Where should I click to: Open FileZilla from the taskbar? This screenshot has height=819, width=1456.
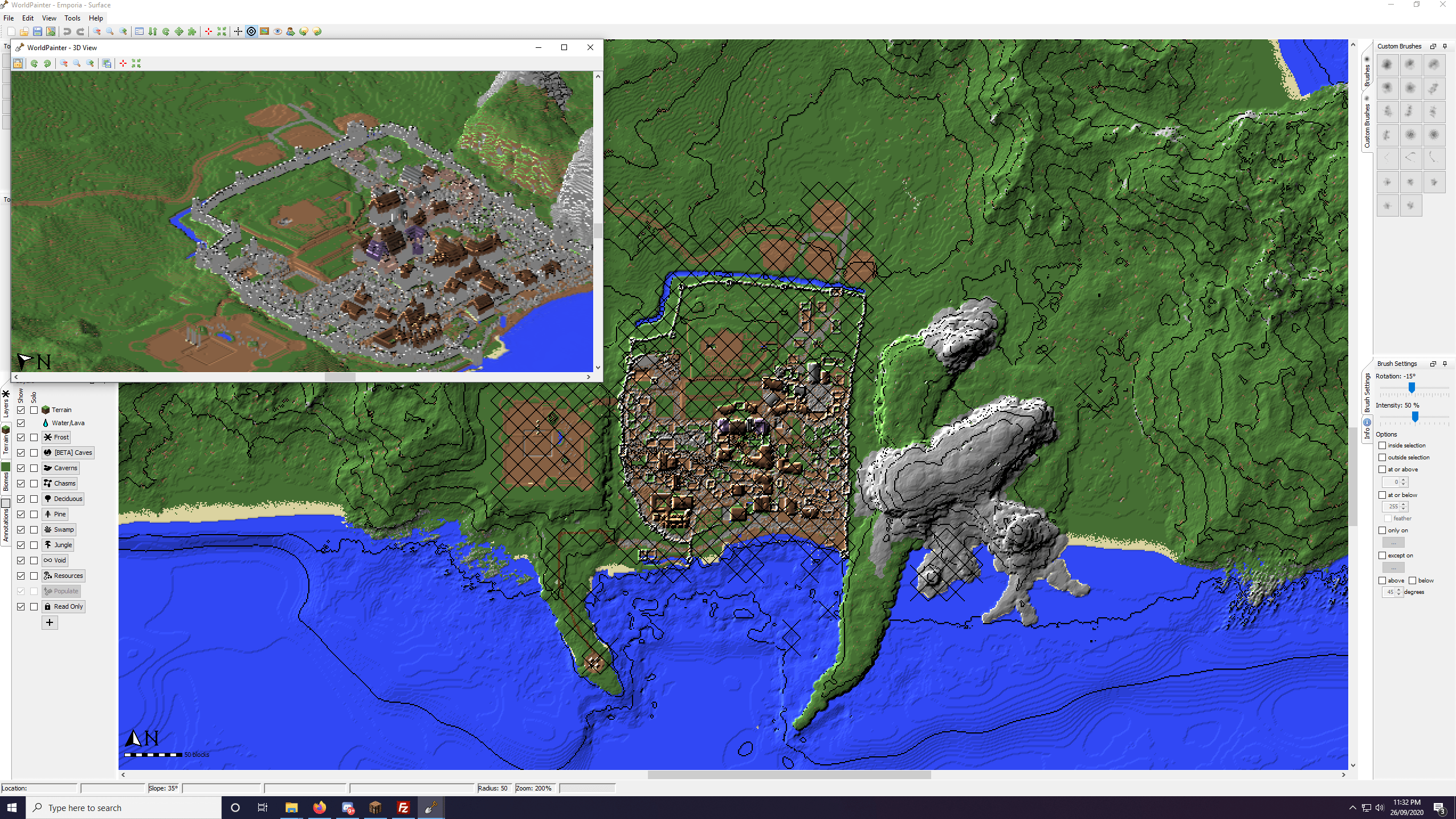click(403, 808)
